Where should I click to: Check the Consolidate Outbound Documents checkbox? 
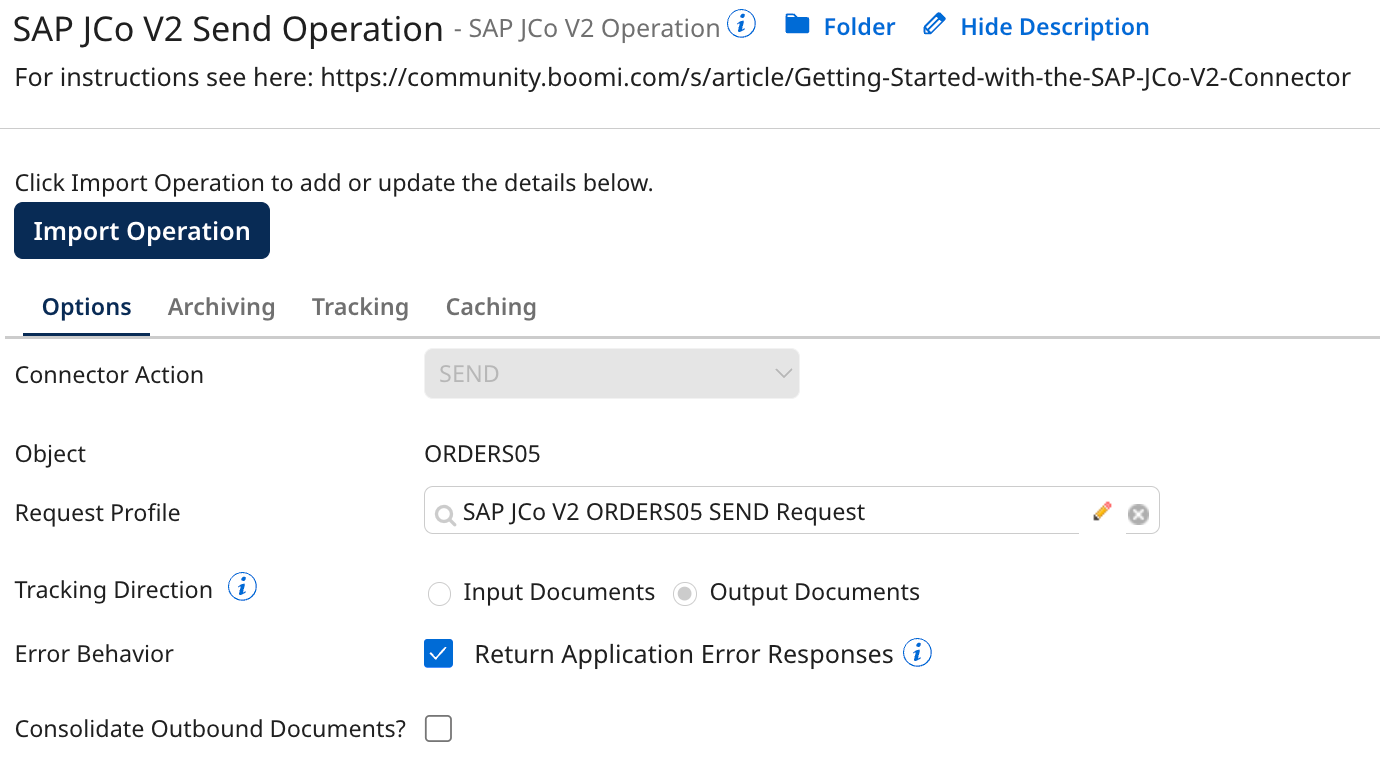pyautogui.click(x=438, y=728)
